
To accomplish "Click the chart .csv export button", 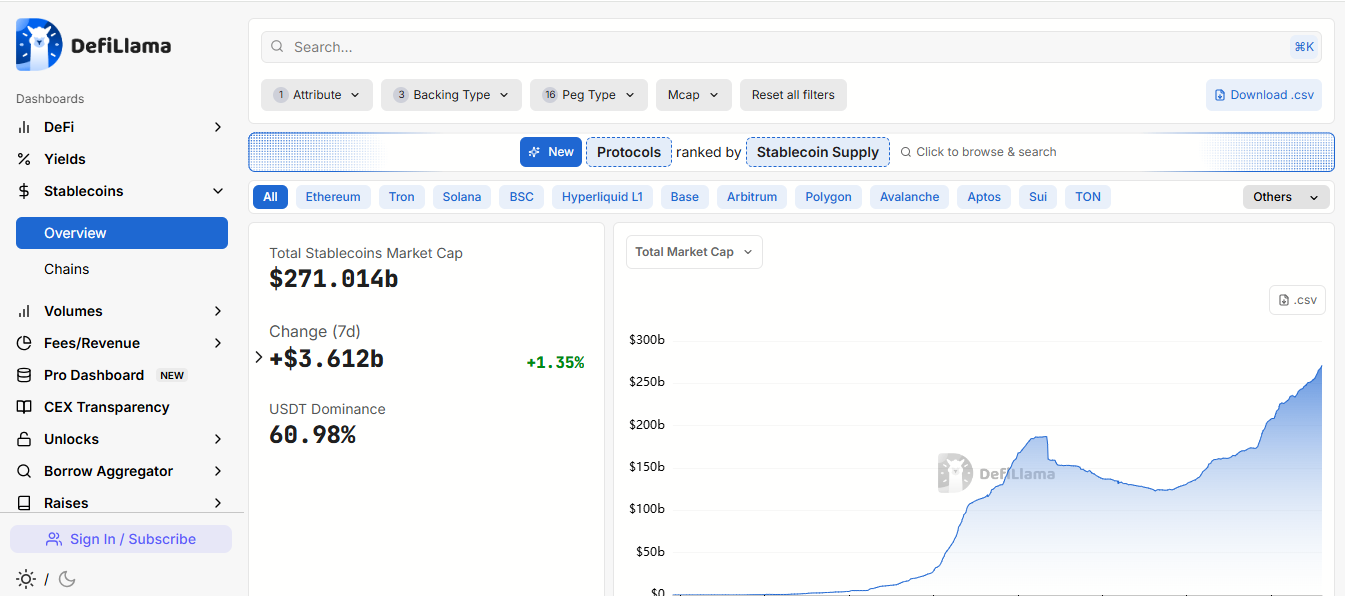I will 1297,300.
